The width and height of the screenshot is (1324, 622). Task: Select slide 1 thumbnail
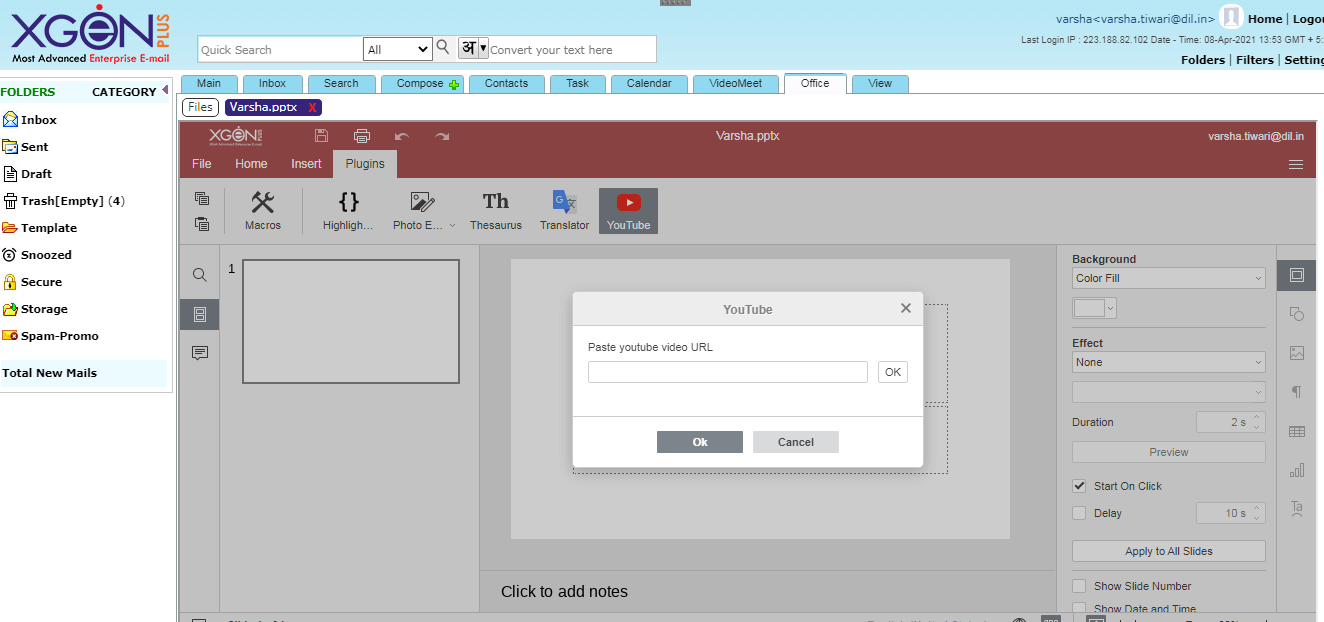351,321
